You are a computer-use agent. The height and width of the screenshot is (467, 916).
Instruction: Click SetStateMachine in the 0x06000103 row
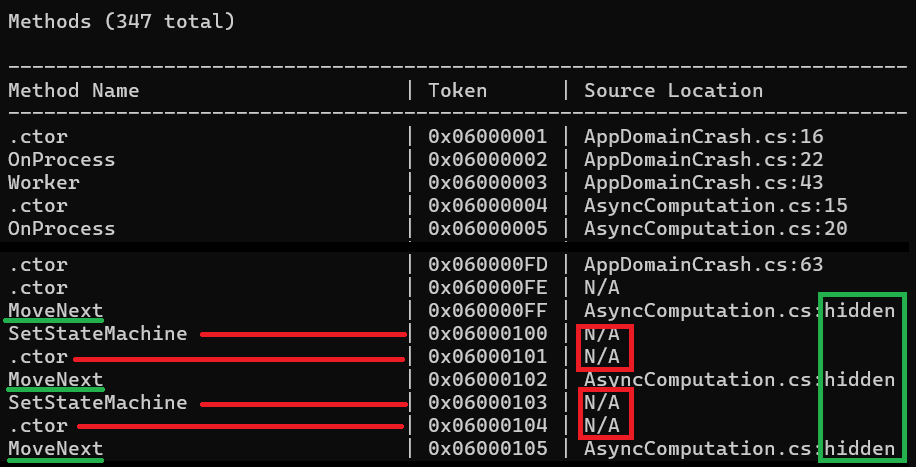click(x=97, y=403)
